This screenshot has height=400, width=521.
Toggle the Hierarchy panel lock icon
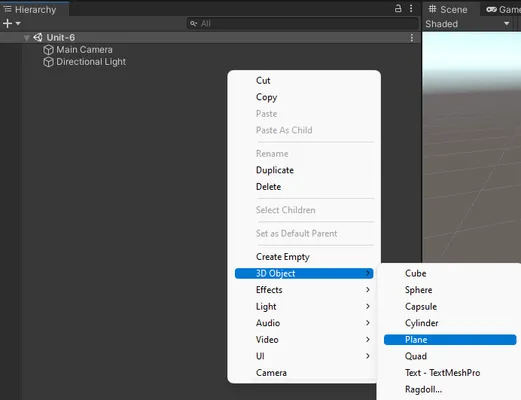pyautogui.click(x=398, y=8)
